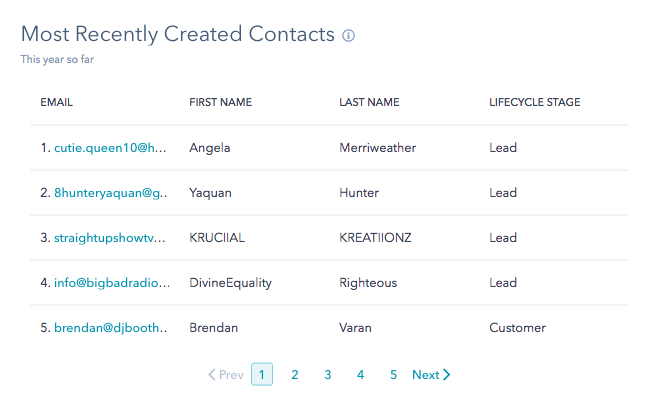Viewport: 657px width, 404px height.
Task: Go to page 5 of contacts
Action: pos(393,374)
